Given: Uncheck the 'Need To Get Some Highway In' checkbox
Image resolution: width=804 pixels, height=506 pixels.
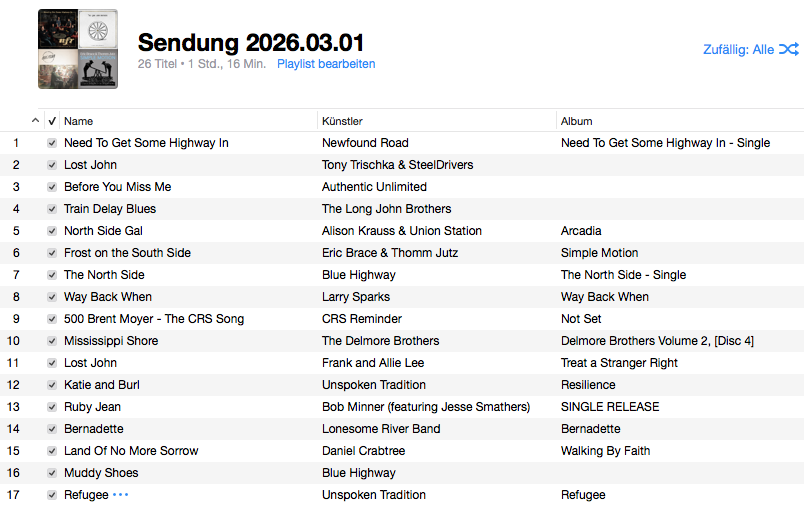Looking at the screenshot, I should [x=52, y=143].
